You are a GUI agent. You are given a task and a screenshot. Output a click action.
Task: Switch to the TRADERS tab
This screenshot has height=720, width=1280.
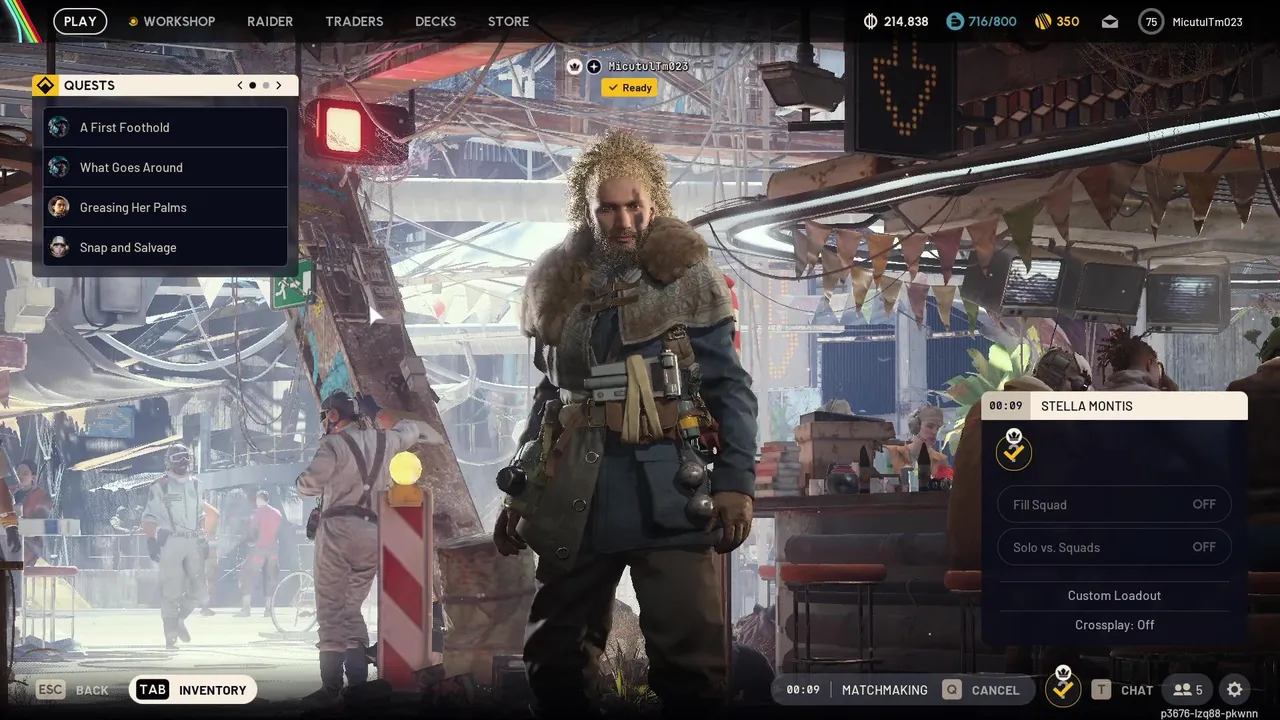(354, 21)
